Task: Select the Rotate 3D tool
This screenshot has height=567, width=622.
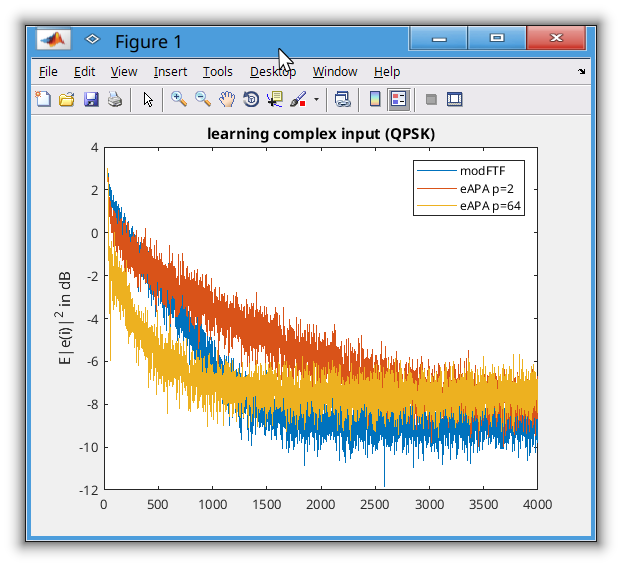Action: pyautogui.click(x=251, y=99)
